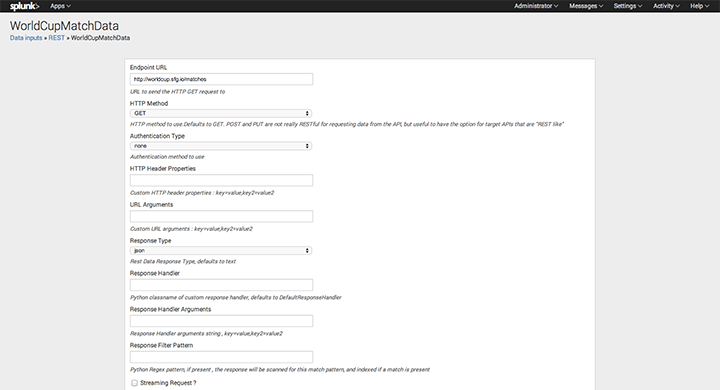Screen dimensions: 720x390
Task: Click the URL Arguments field
Action: click(x=221, y=216)
